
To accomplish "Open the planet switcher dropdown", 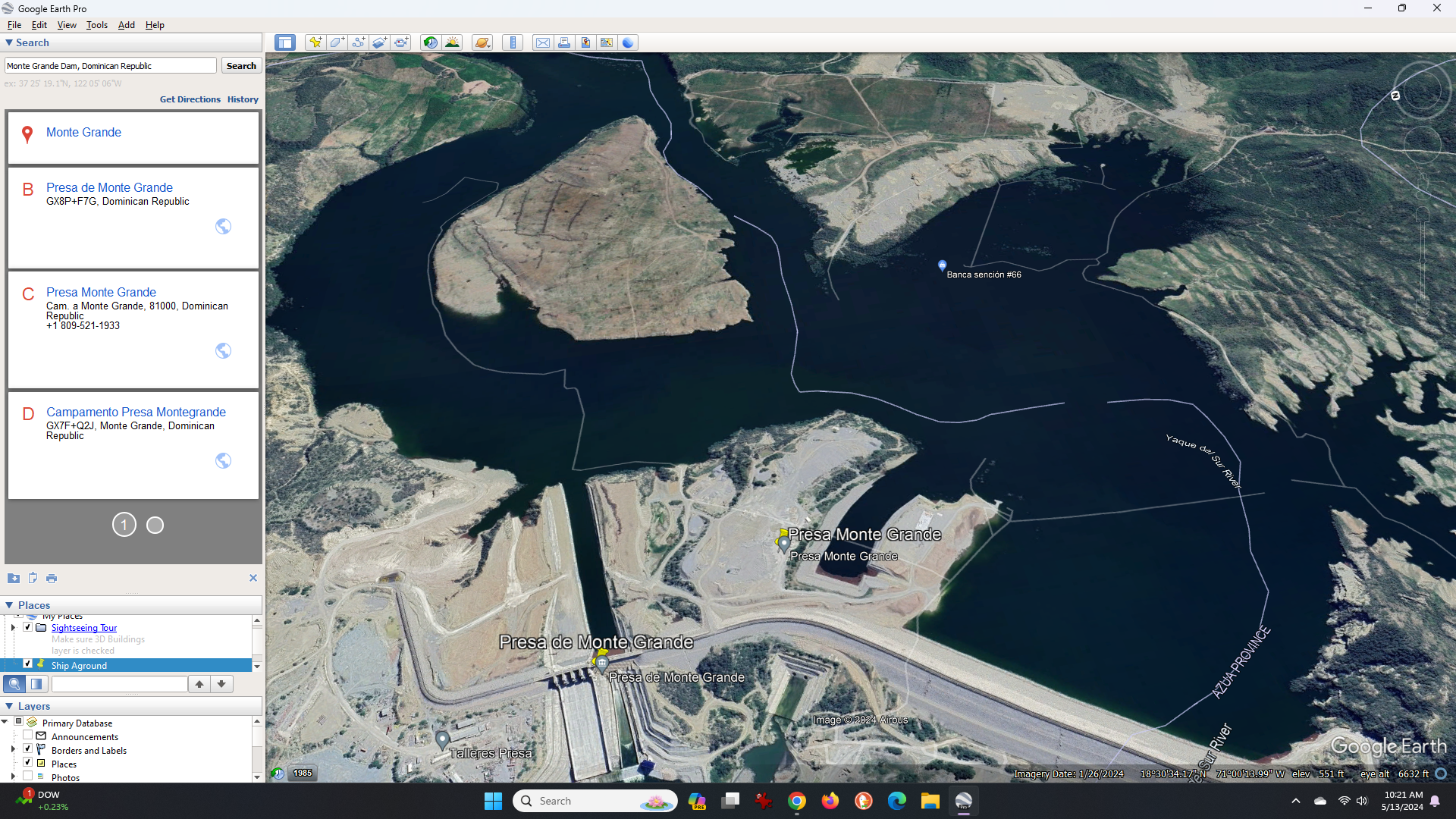I will click(x=482, y=42).
